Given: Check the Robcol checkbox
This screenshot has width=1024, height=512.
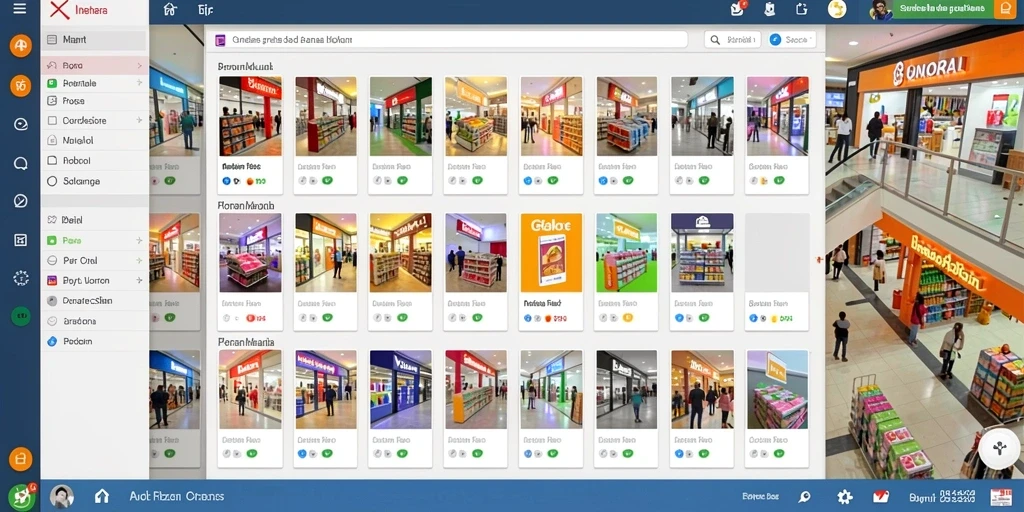Looking at the screenshot, I should point(52,161).
